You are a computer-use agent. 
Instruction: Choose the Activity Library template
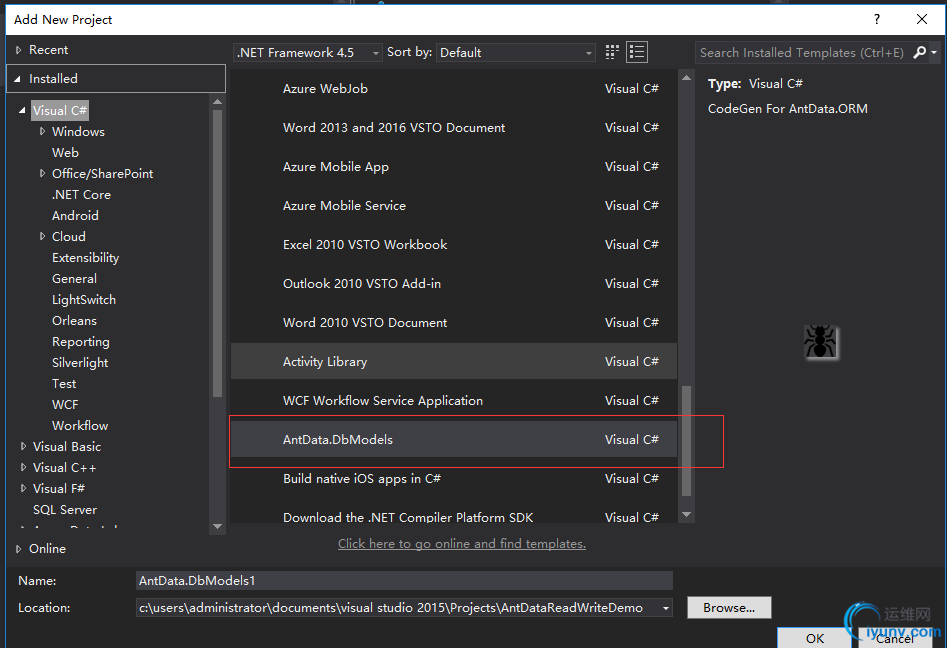[454, 361]
